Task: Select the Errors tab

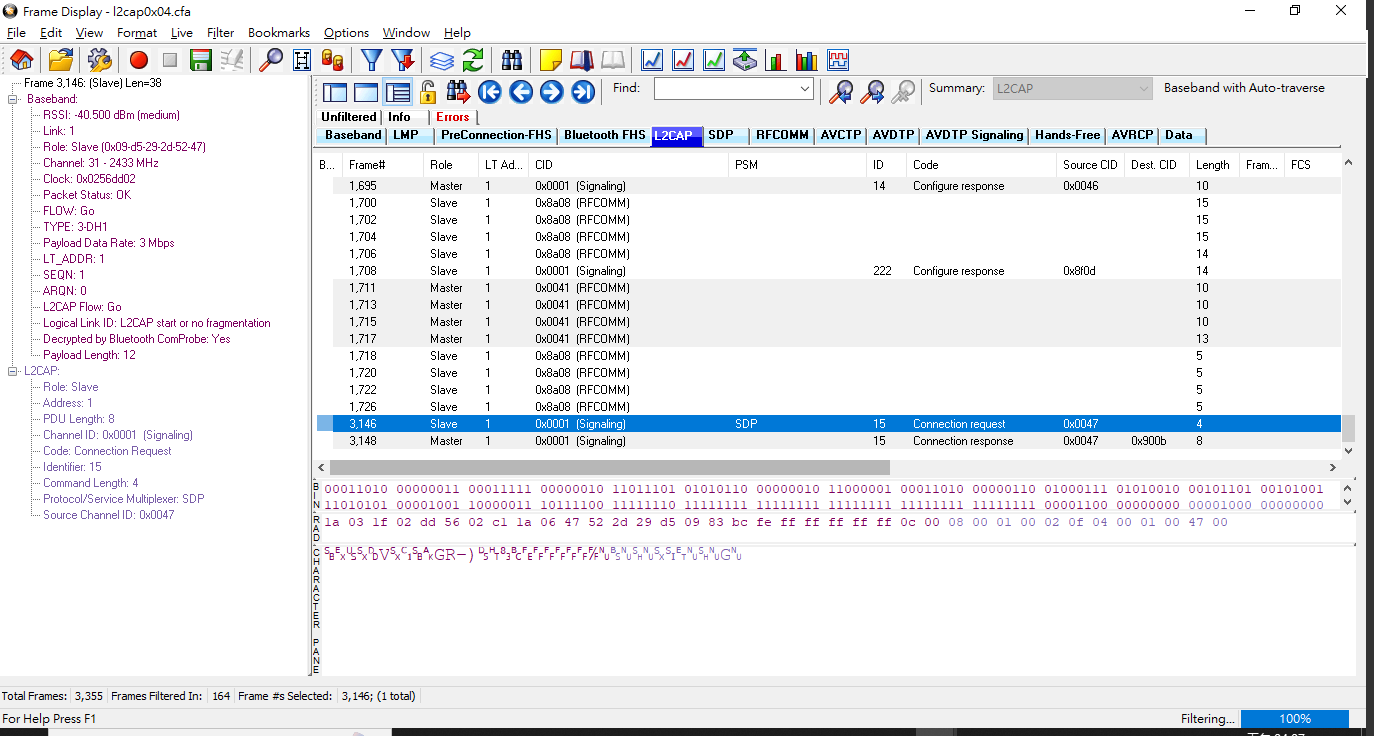Action: point(452,117)
